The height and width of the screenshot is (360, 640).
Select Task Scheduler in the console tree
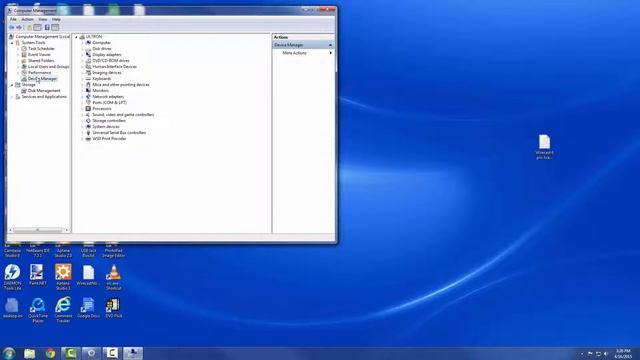coord(41,49)
